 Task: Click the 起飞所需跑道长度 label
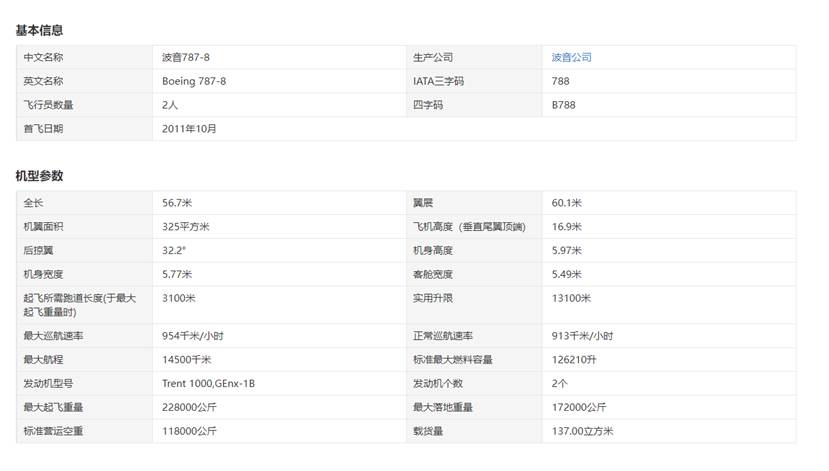(x=79, y=305)
